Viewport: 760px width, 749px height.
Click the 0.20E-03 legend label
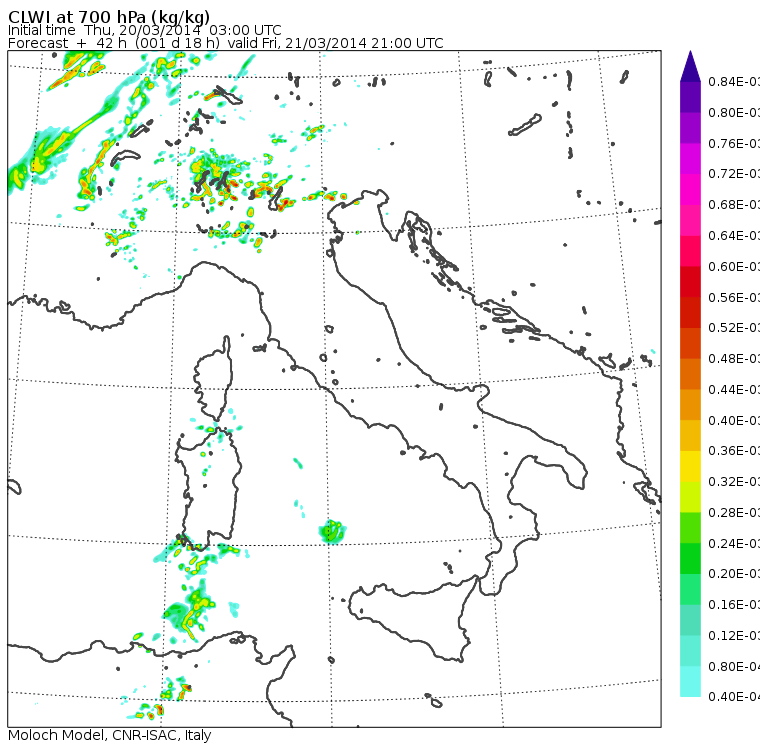pos(734,574)
